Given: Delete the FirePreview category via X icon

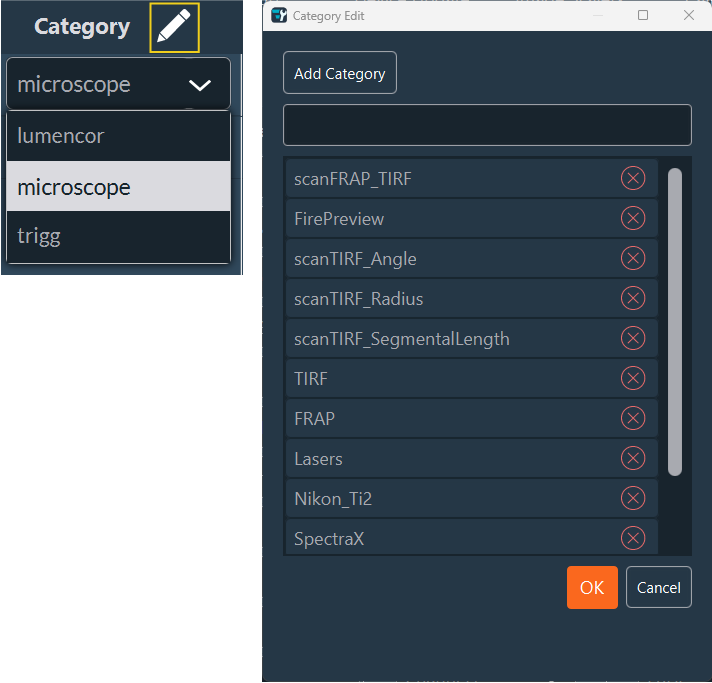Looking at the screenshot, I should pos(633,218).
